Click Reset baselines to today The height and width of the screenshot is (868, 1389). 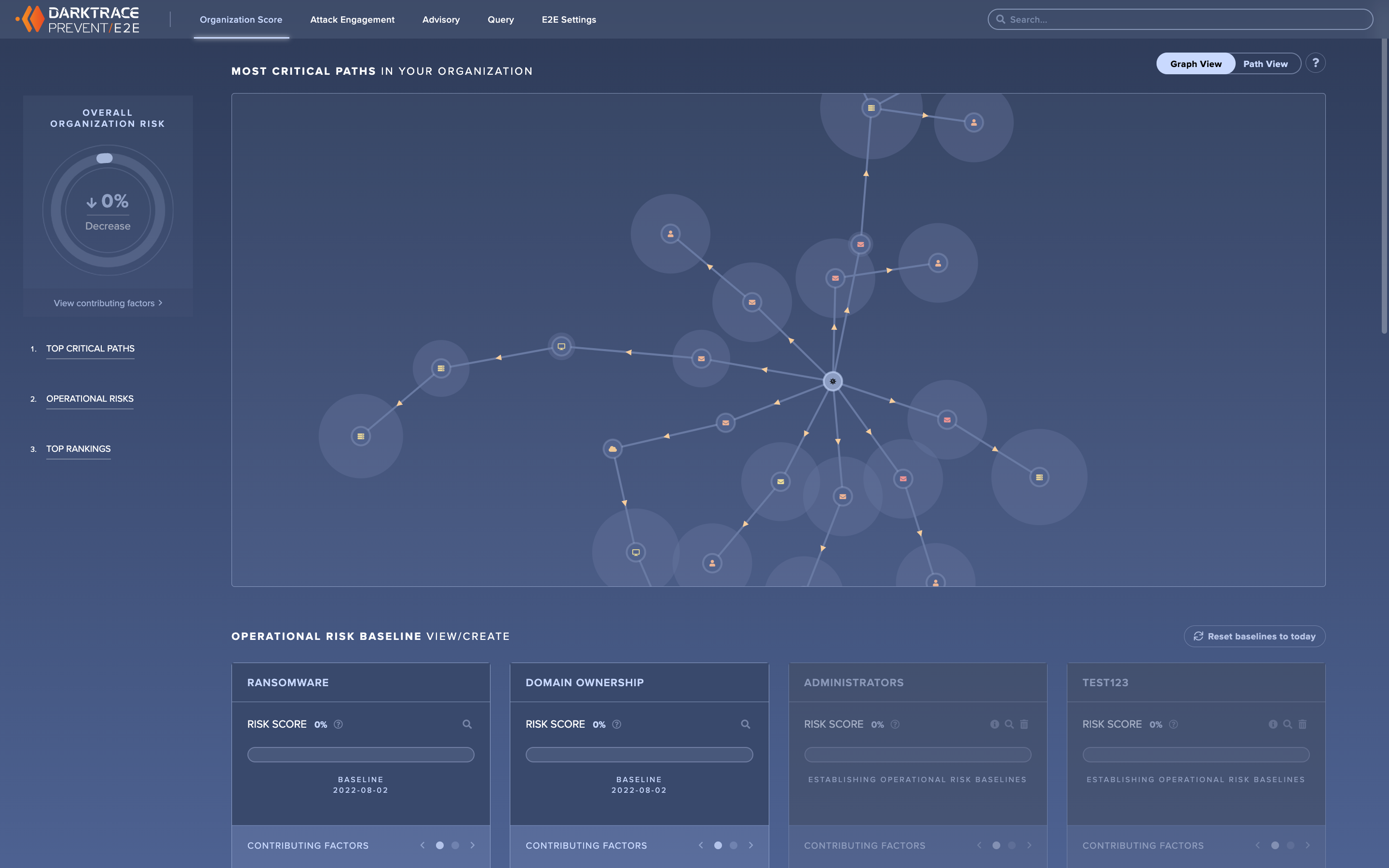click(1255, 636)
